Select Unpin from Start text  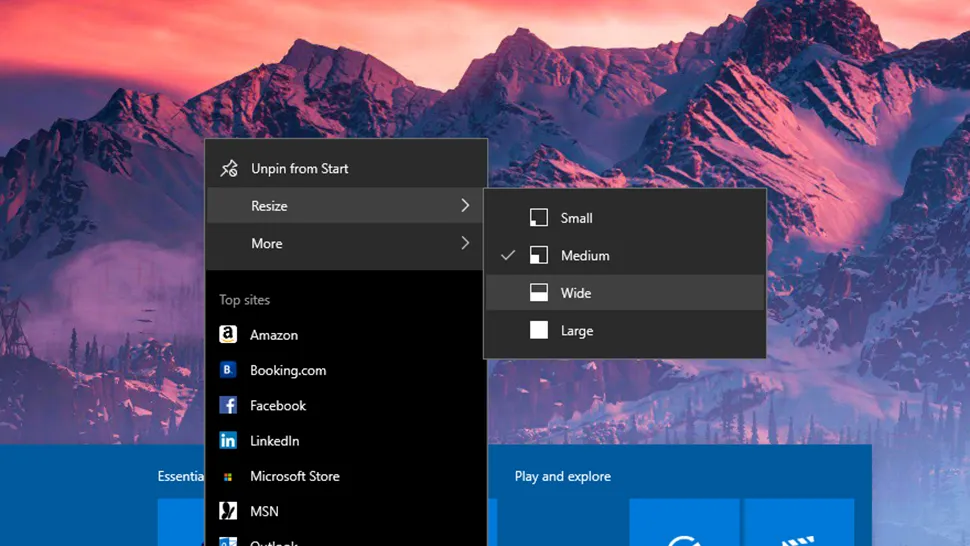coord(299,169)
